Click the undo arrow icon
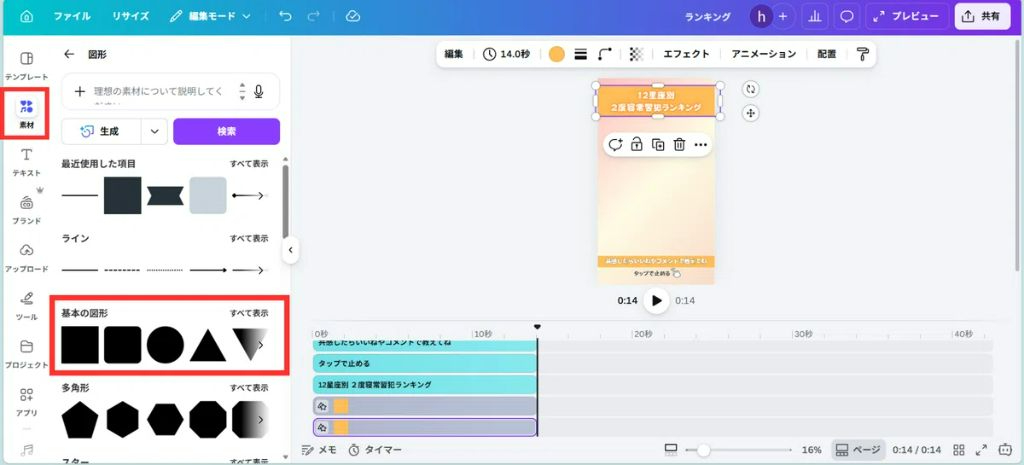 (286, 17)
